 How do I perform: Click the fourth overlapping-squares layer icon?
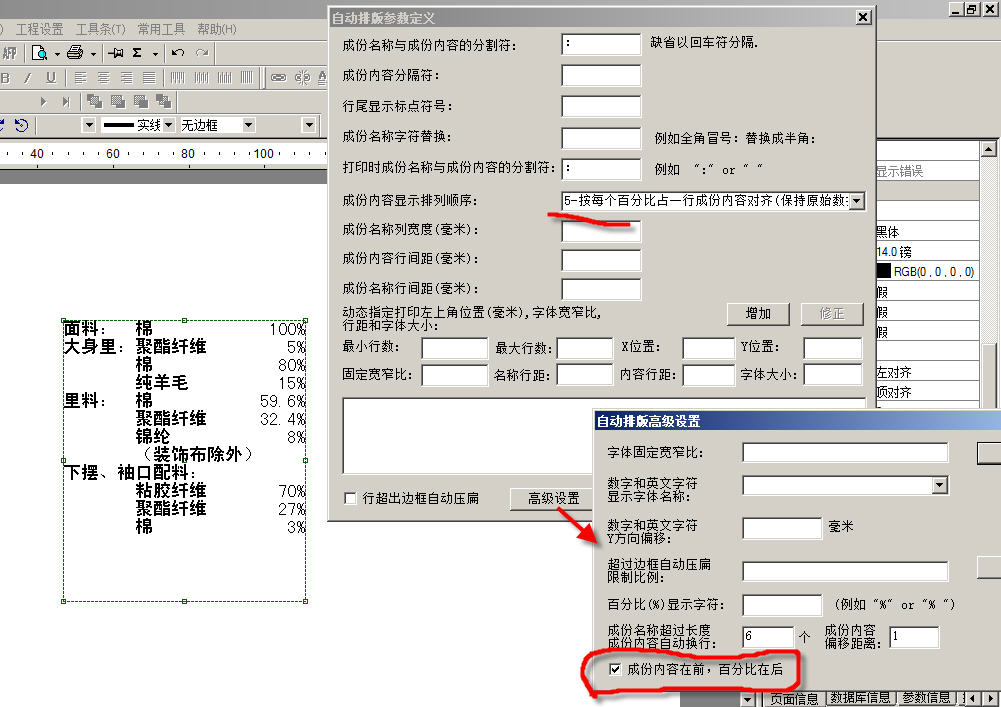pos(163,101)
